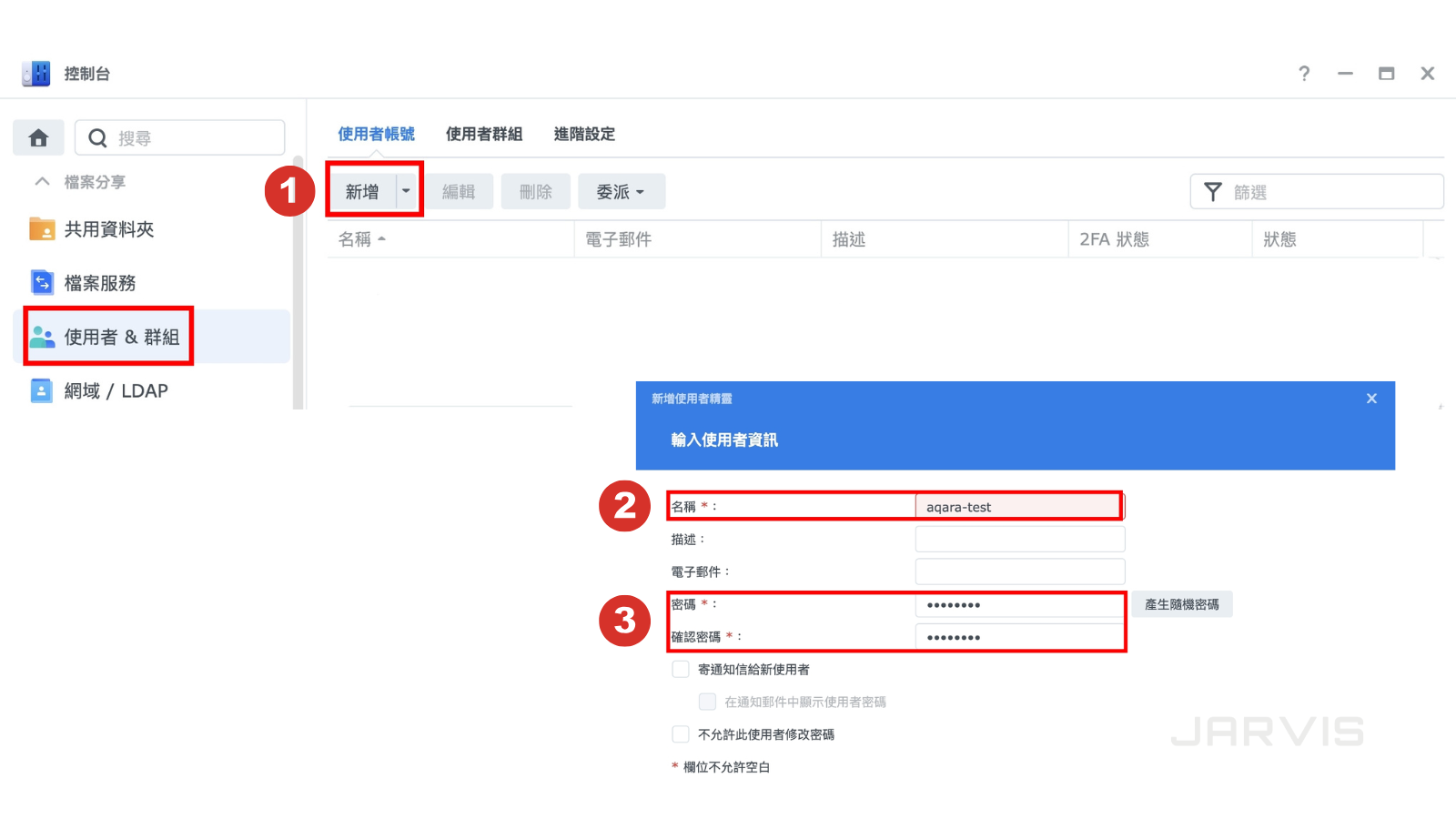Open the help question mark icon
The image size is (1456, 819).
(x=1304, y=74)
